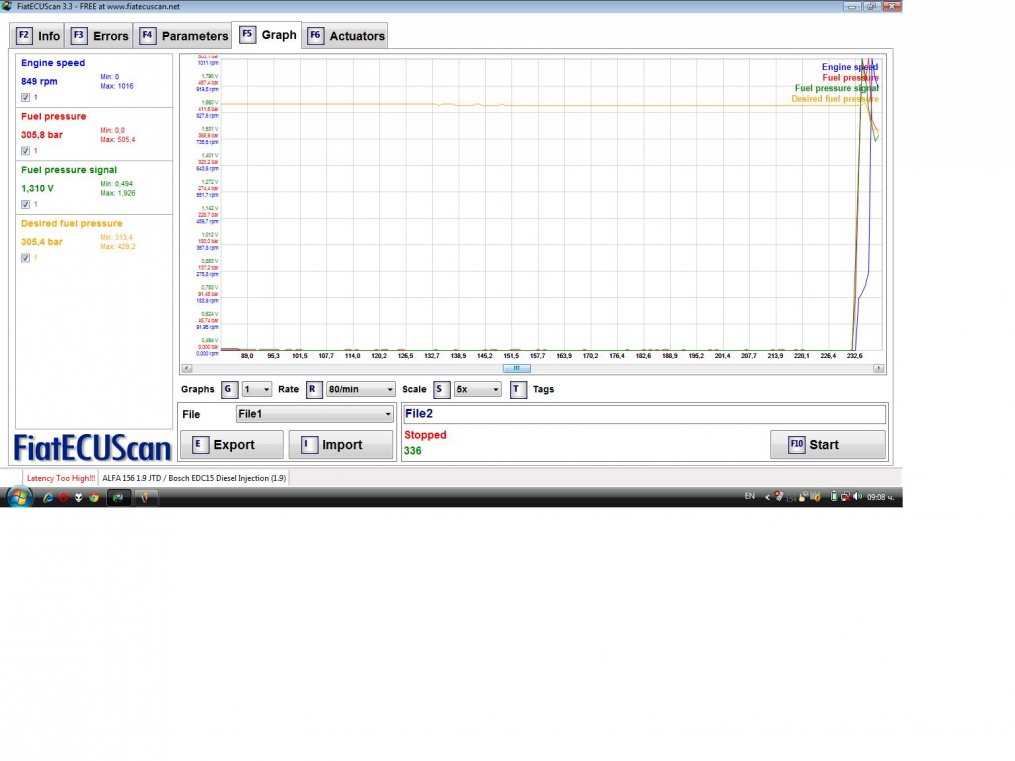Image resolution: width=1015 pixels, height=761 pixels.
Task: Uncheck the Engine speed graph checkbox
Action: pos(26,97)
